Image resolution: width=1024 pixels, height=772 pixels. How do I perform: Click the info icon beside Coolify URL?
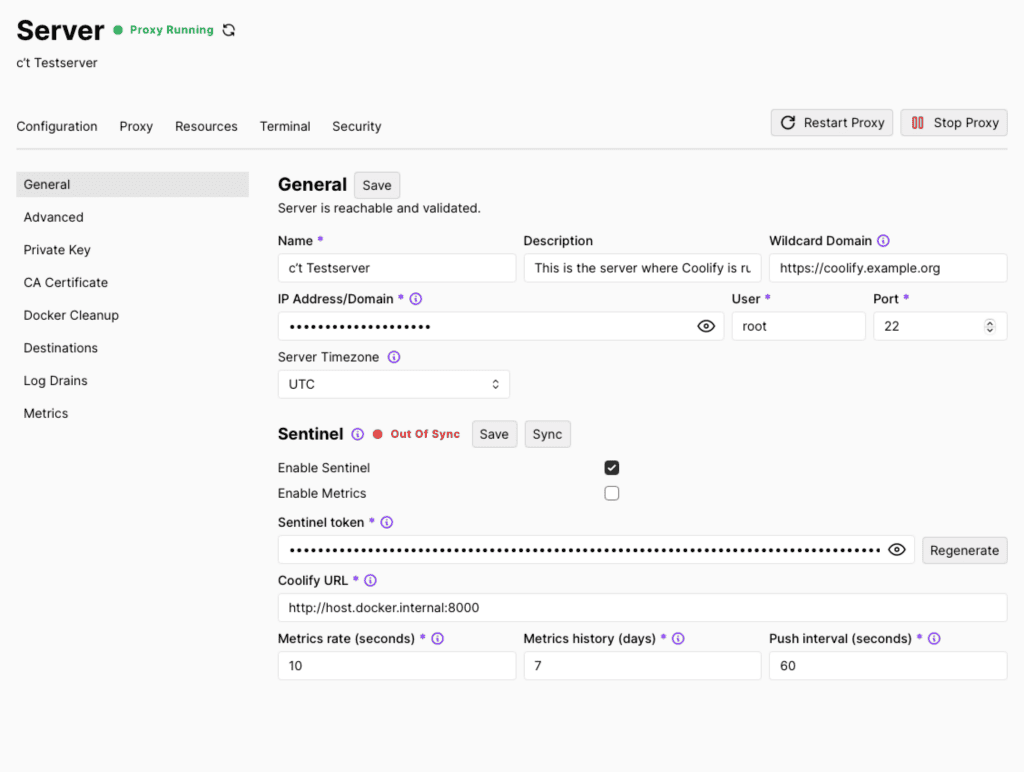coord(369,580)
